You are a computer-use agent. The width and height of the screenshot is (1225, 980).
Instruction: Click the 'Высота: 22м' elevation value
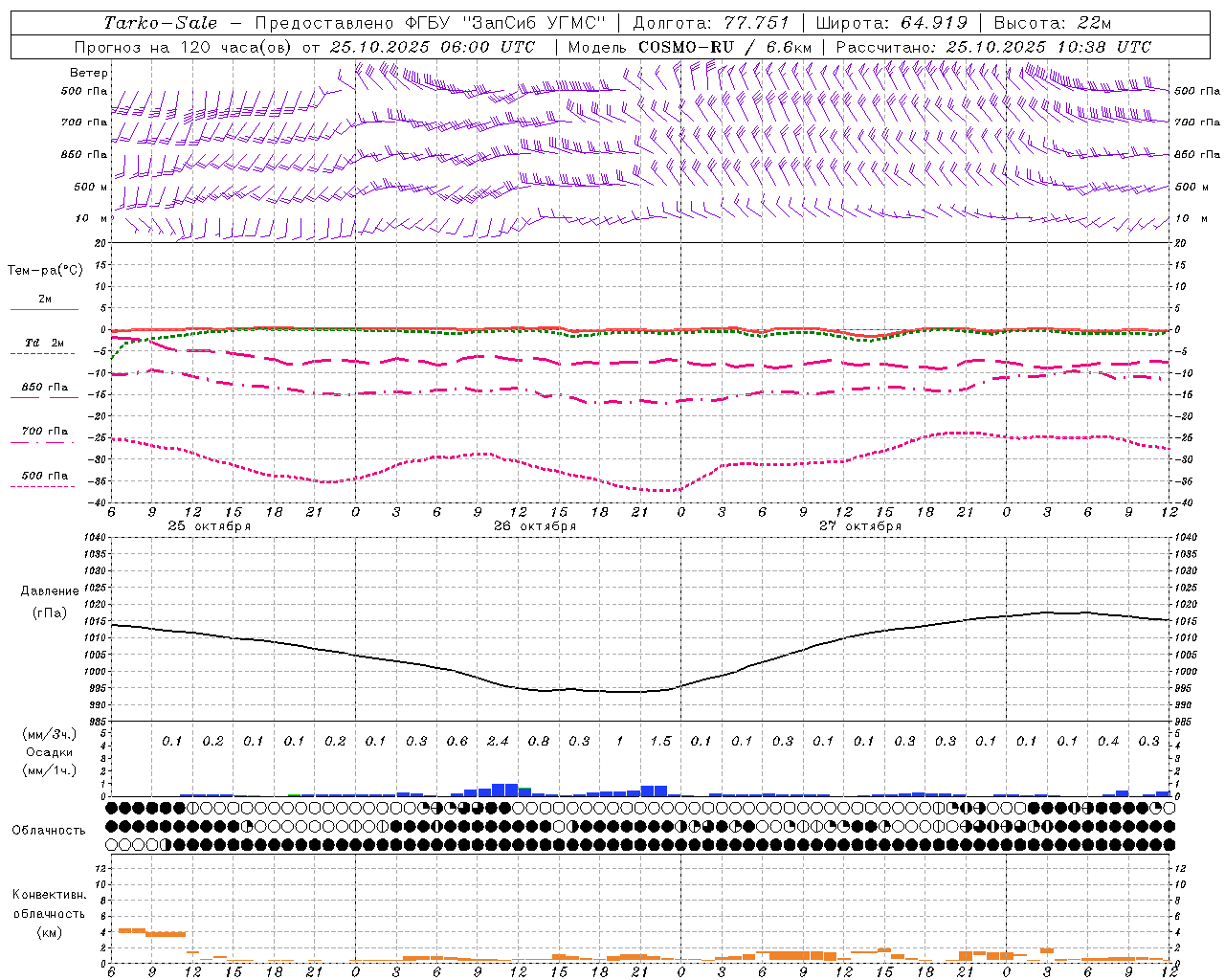1053,23
